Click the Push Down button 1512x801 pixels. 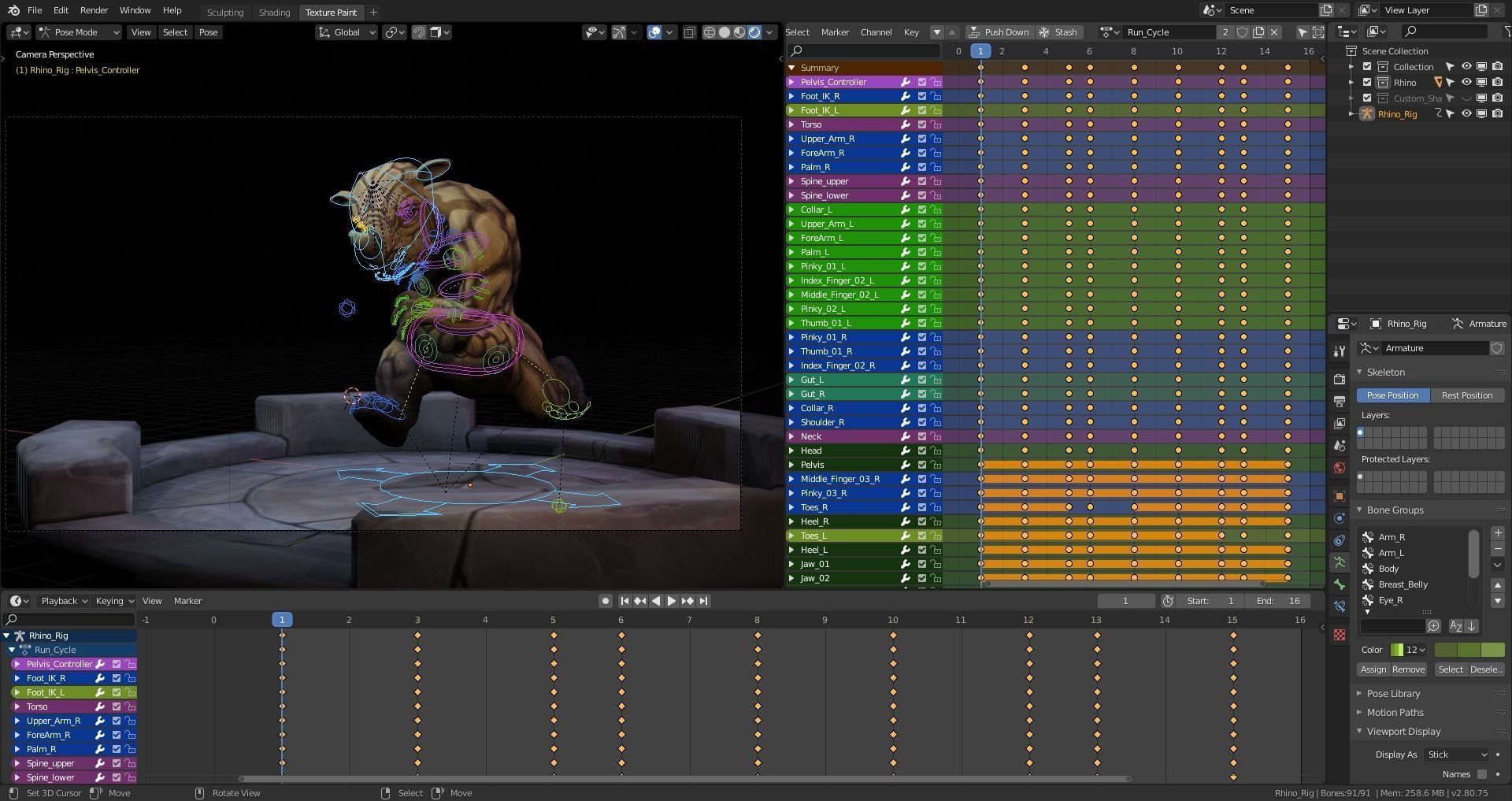tap(999, 32)
